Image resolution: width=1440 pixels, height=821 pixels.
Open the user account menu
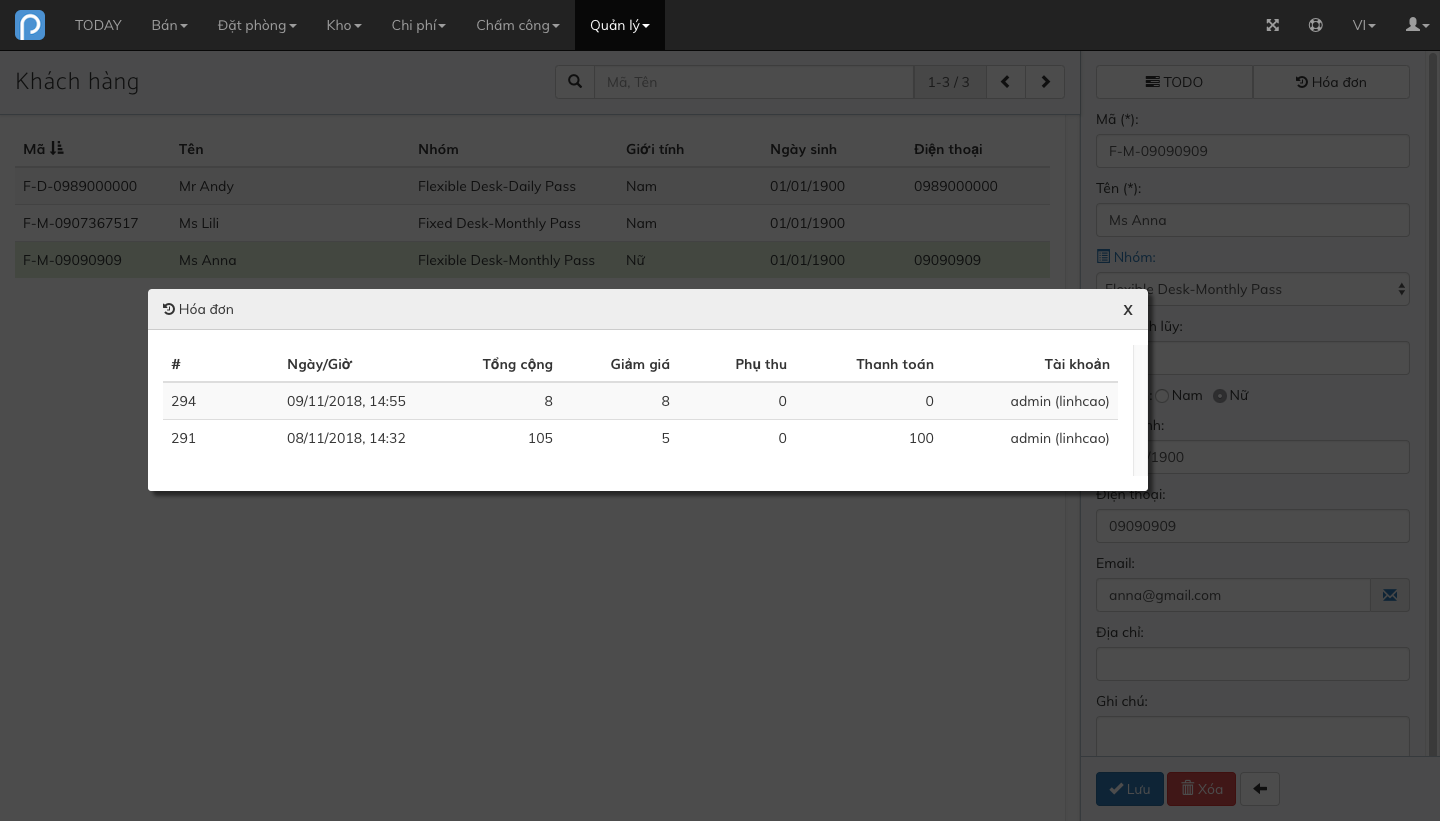(1418, 25)
